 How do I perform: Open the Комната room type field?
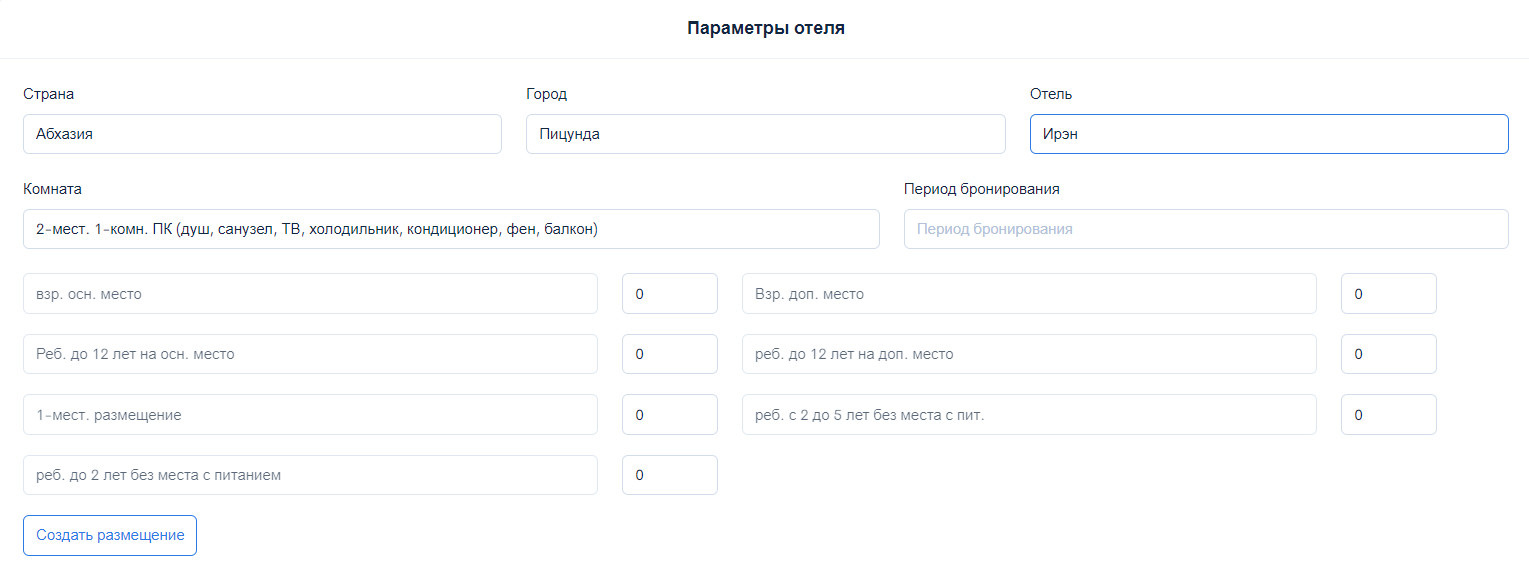[451, 229]
